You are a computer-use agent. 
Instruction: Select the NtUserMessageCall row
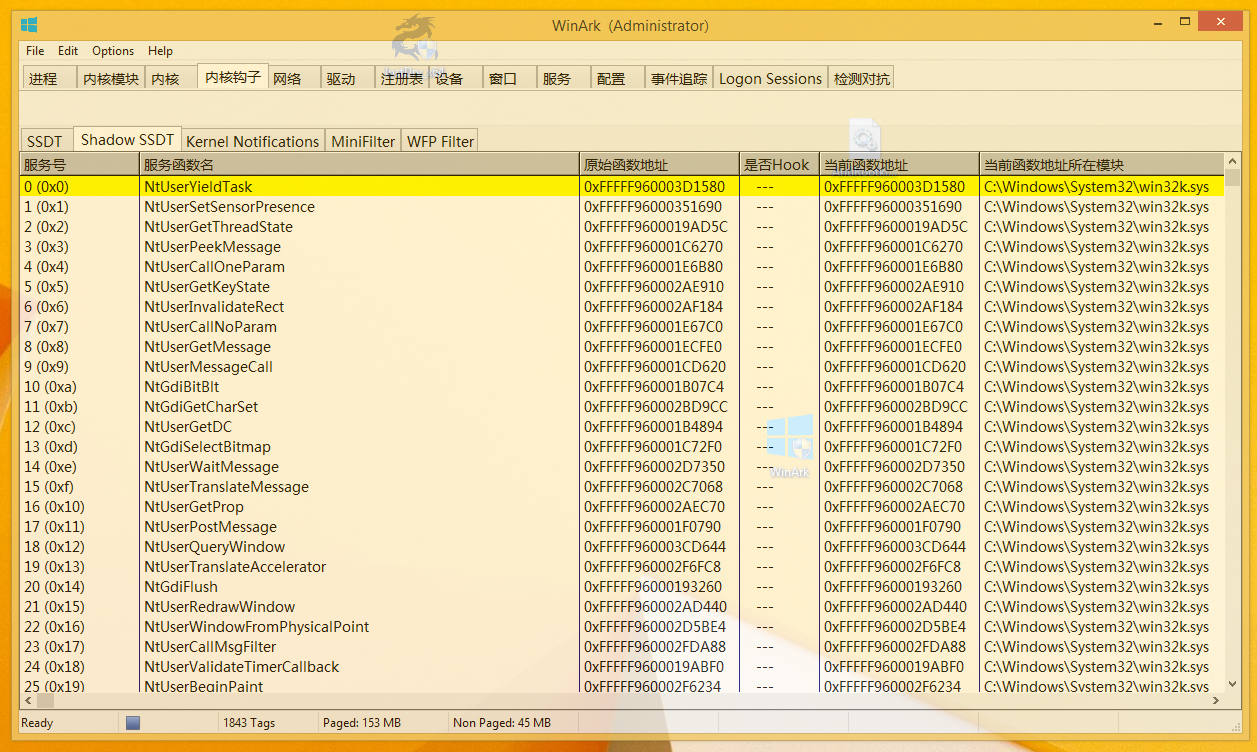[622, 366]
